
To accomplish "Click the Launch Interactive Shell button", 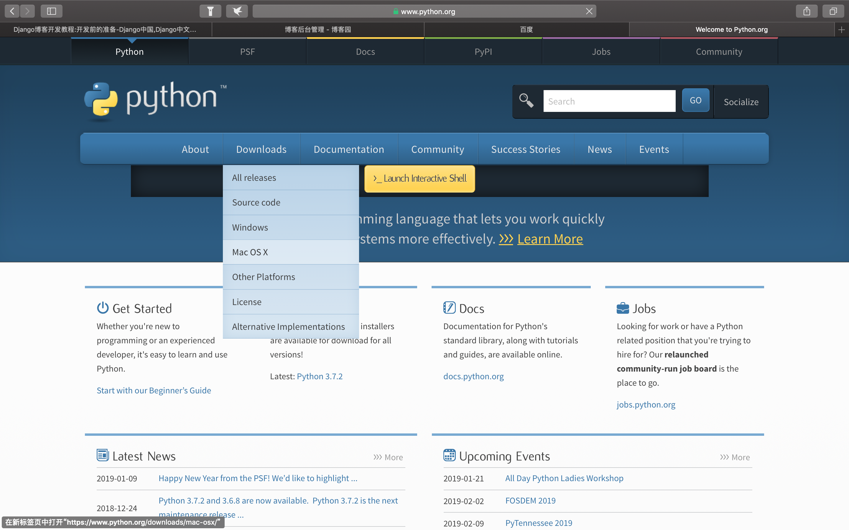I will point(419,179).
